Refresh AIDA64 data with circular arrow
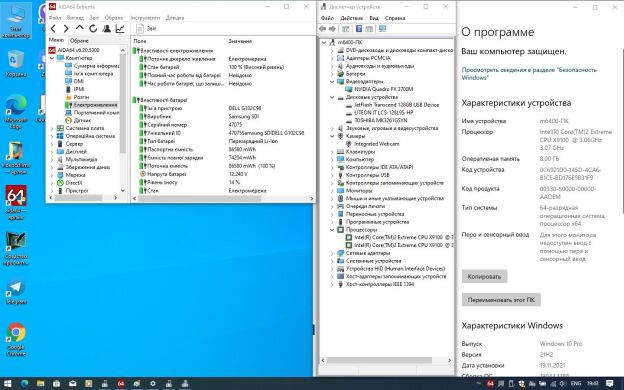 (x=93, y=29)
